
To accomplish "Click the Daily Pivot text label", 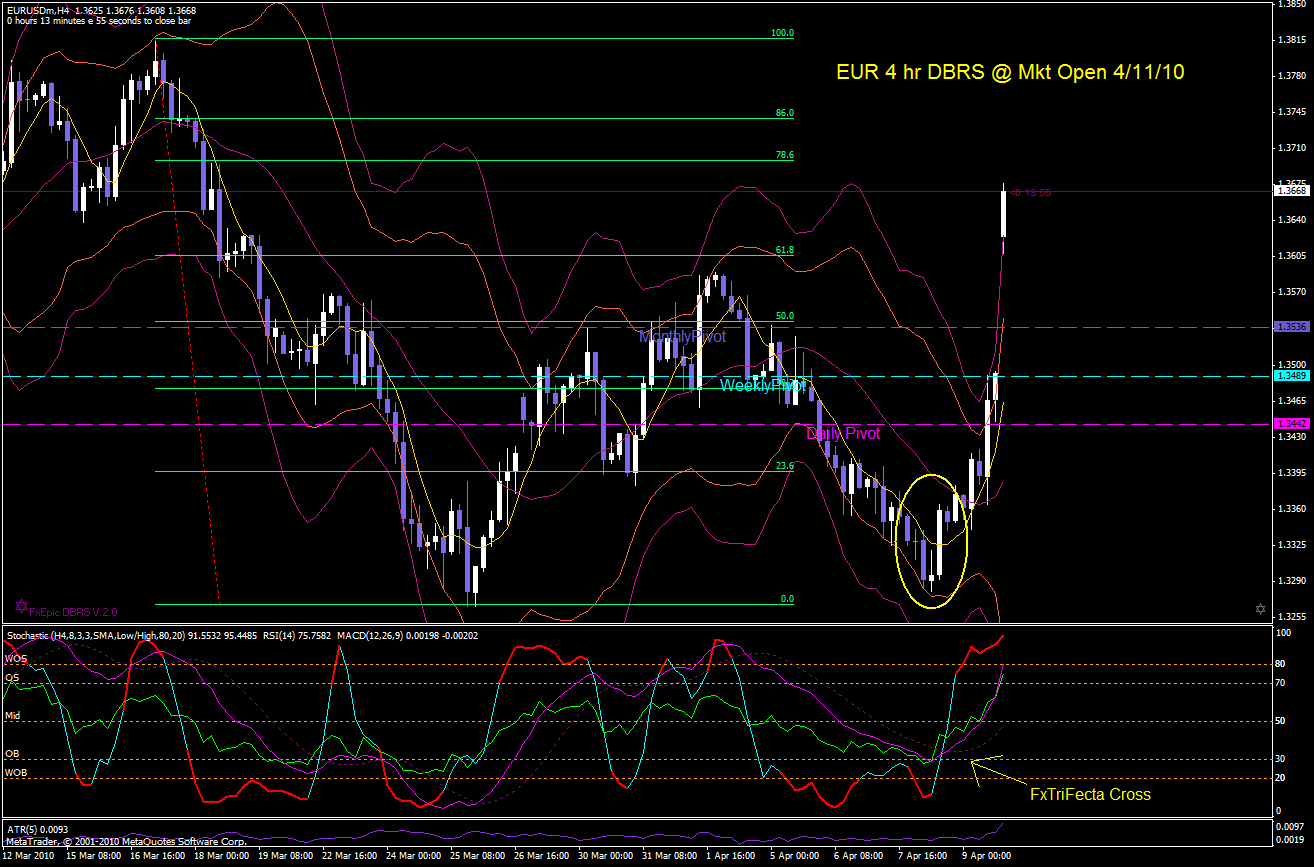I will point(843,434).
